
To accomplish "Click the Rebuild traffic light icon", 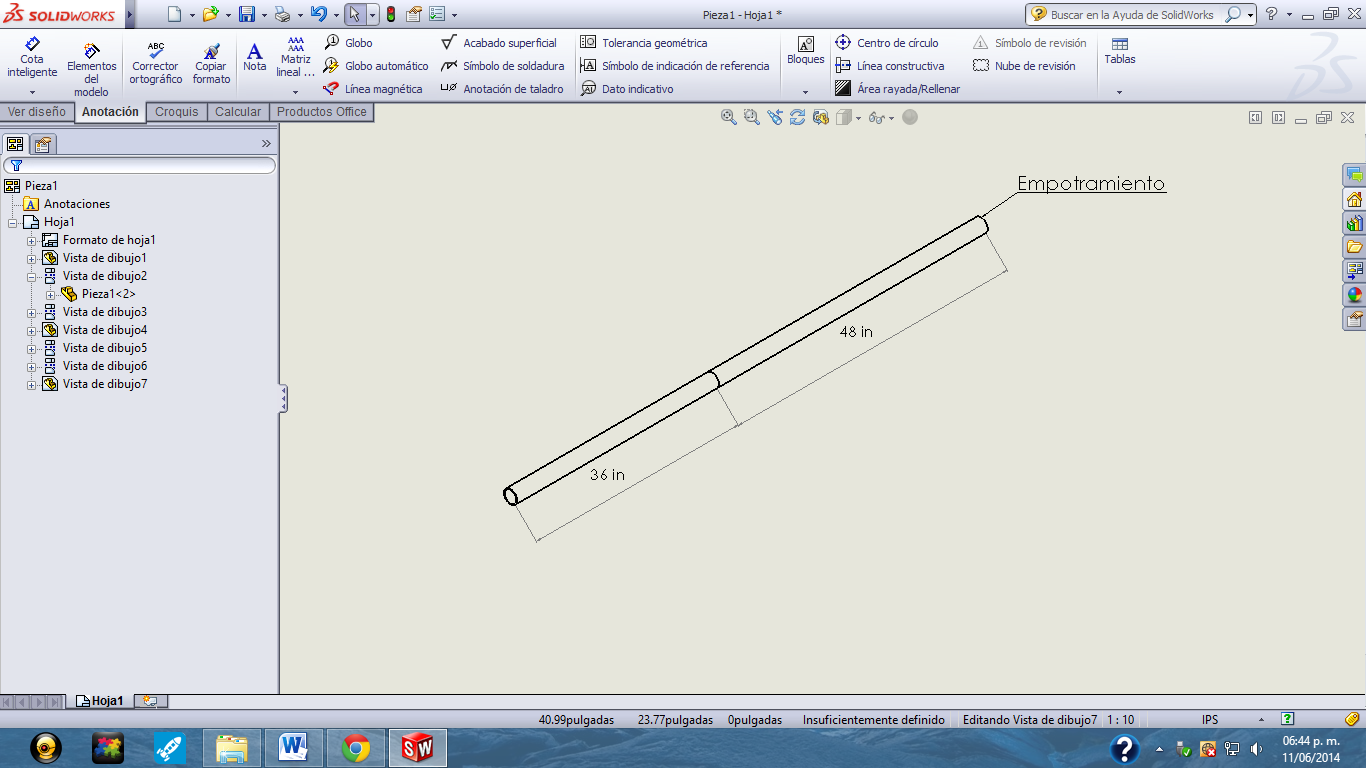I will coord(390,14).
